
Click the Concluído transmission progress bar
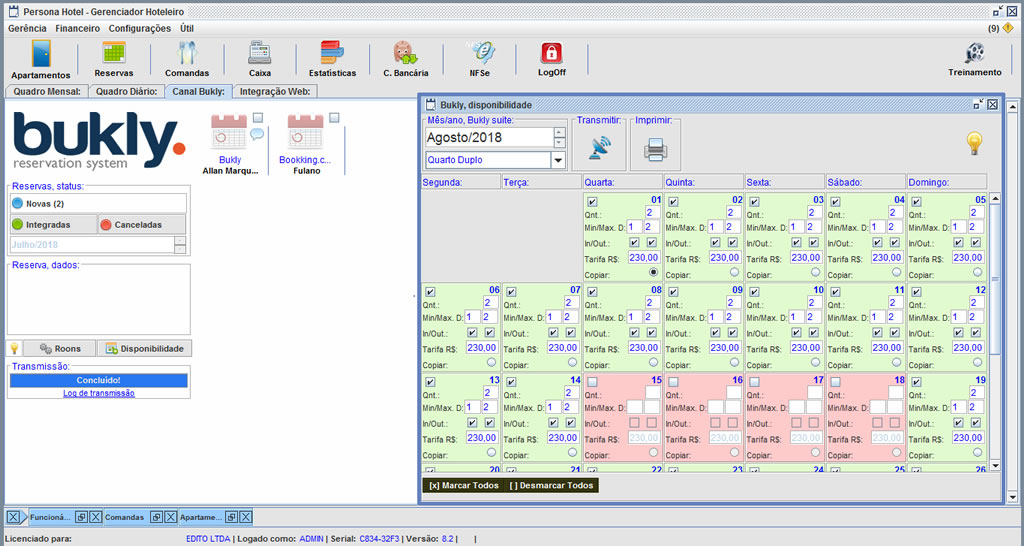tap(99, 380)
